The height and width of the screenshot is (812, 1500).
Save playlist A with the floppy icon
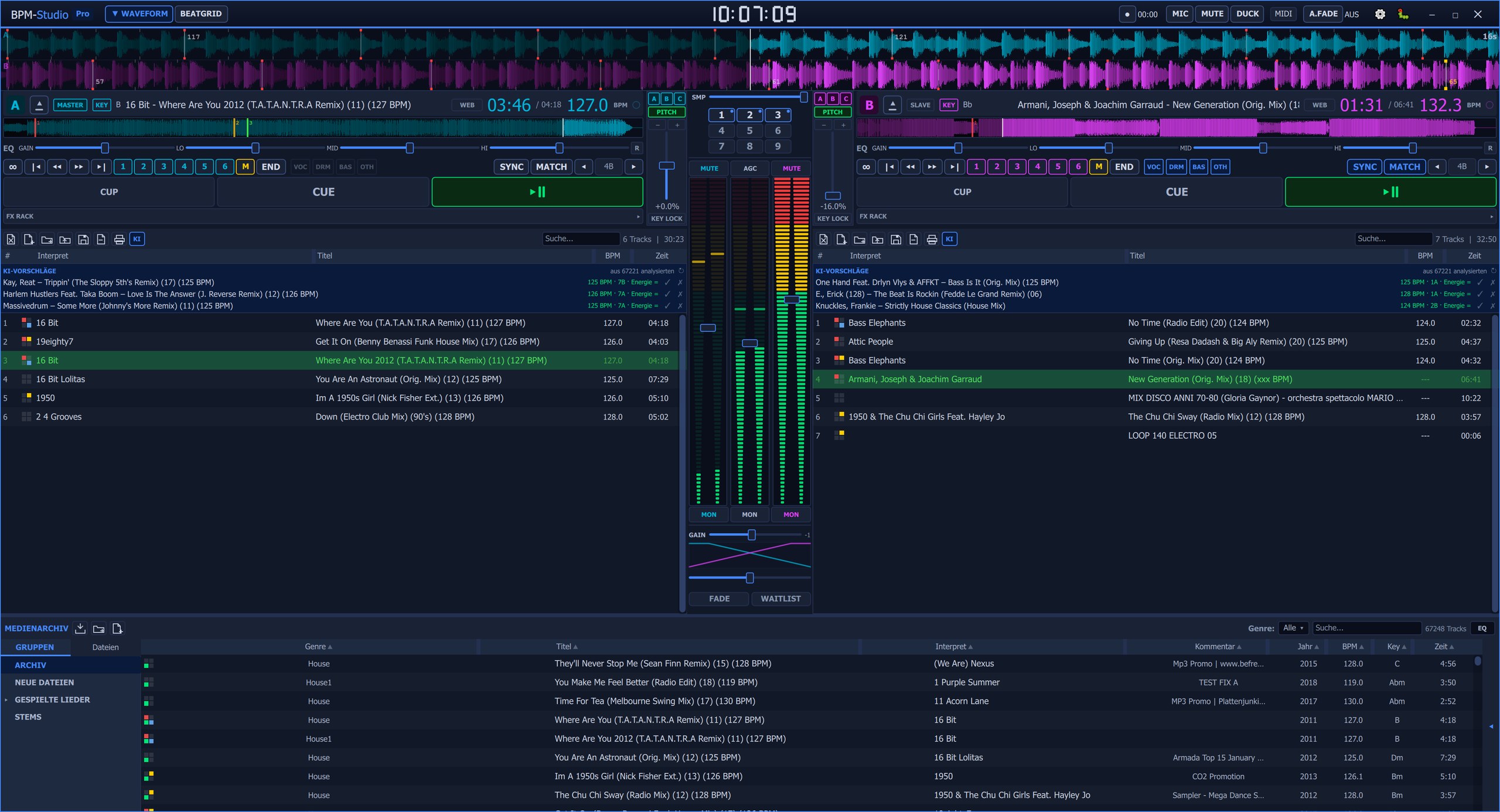(83, 239)
